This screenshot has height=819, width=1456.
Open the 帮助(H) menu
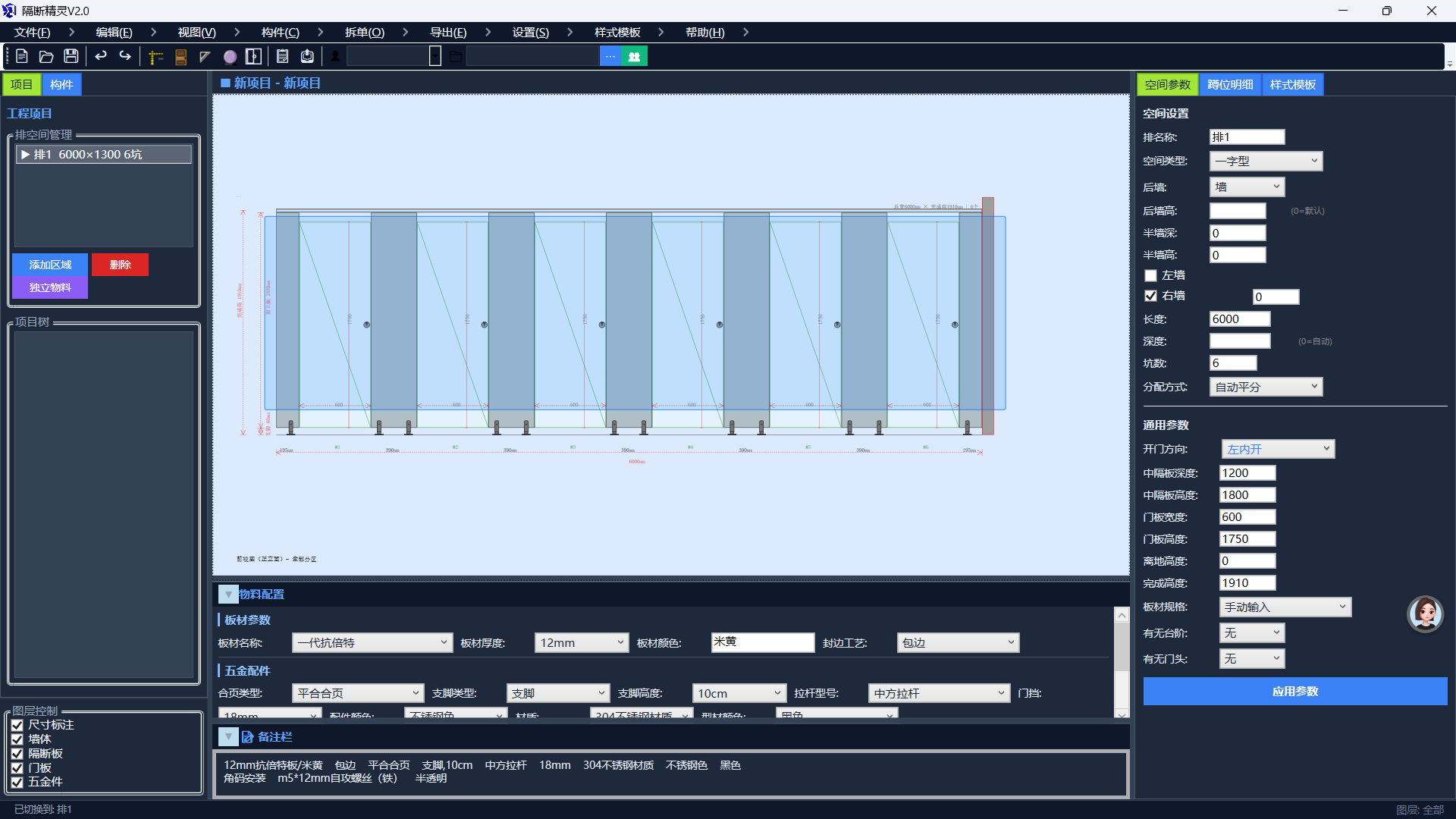click(x=705, y=32)
